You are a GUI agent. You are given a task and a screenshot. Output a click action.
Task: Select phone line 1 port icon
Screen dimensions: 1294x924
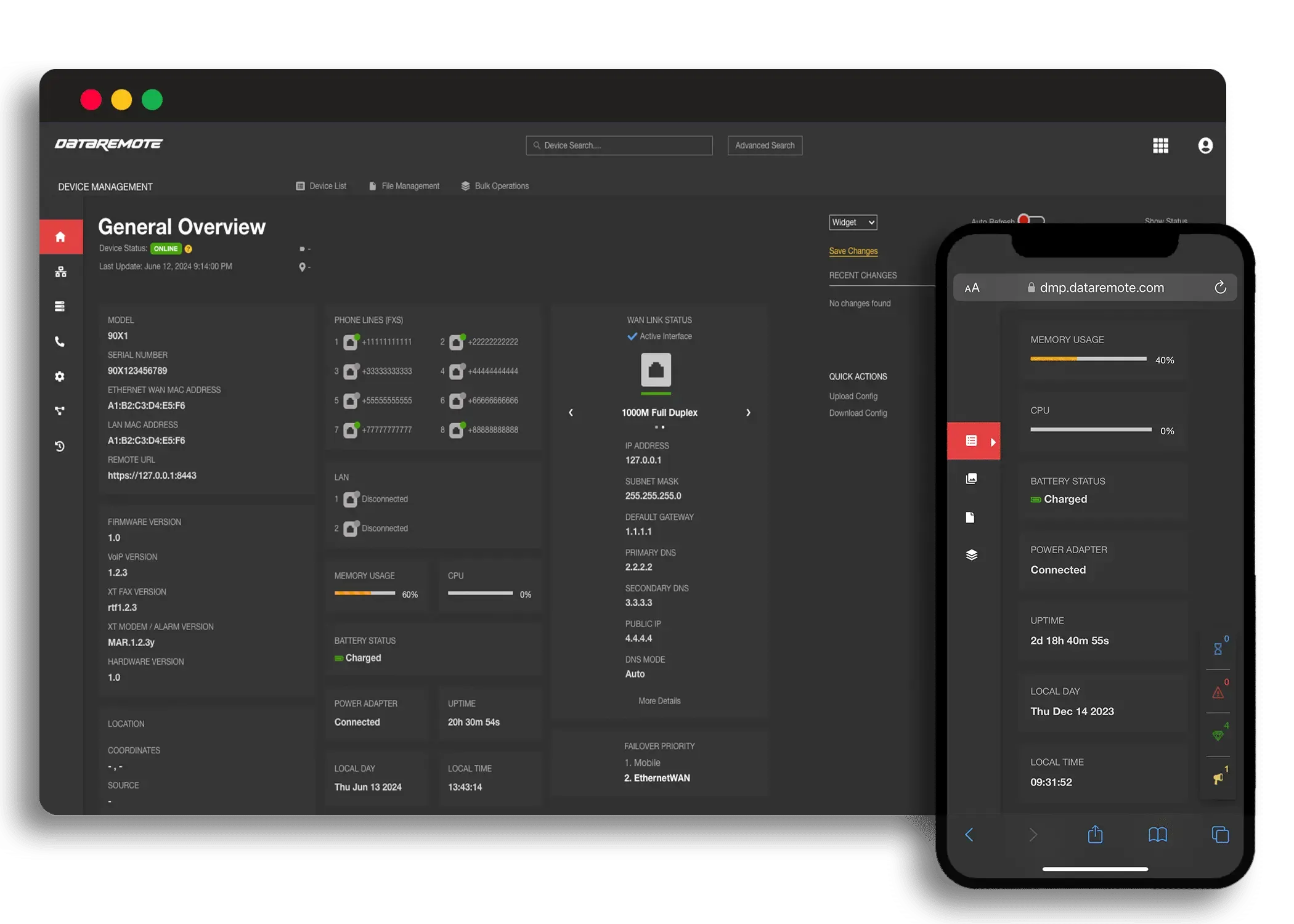click(x=351, y=342)
